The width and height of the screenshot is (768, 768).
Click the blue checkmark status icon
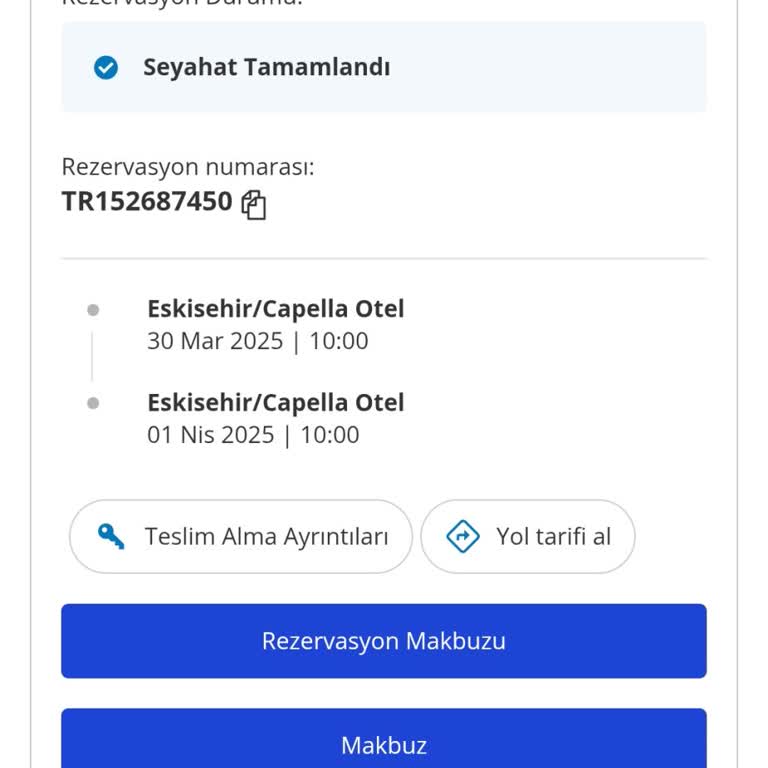(106, 68)
